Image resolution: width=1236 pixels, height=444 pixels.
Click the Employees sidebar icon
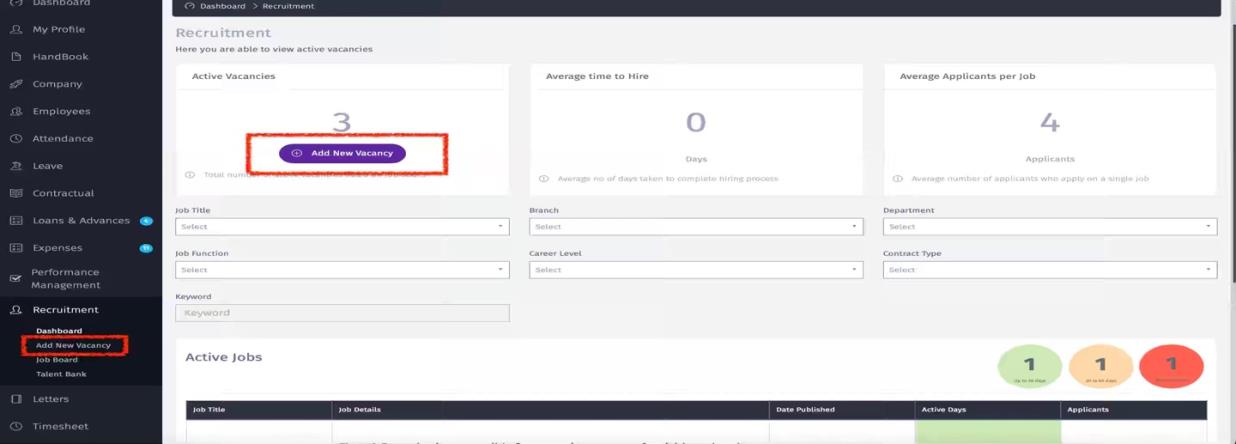(x=16, y=112)
